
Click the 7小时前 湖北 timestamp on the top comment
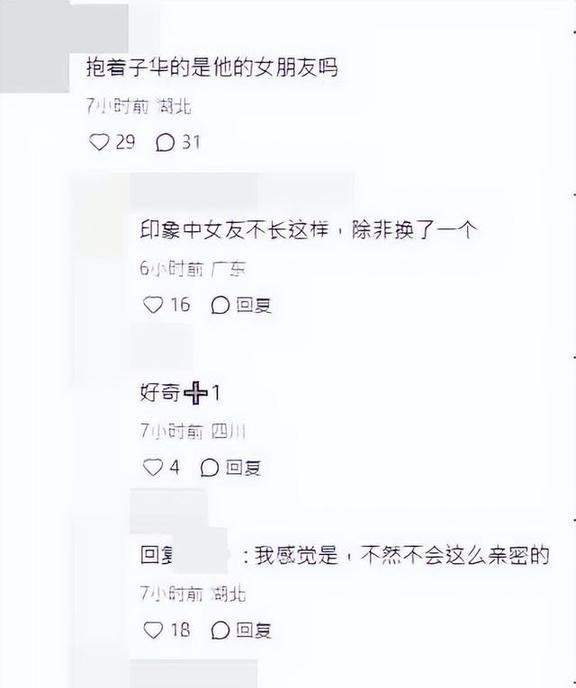click(x=139, y=106)
